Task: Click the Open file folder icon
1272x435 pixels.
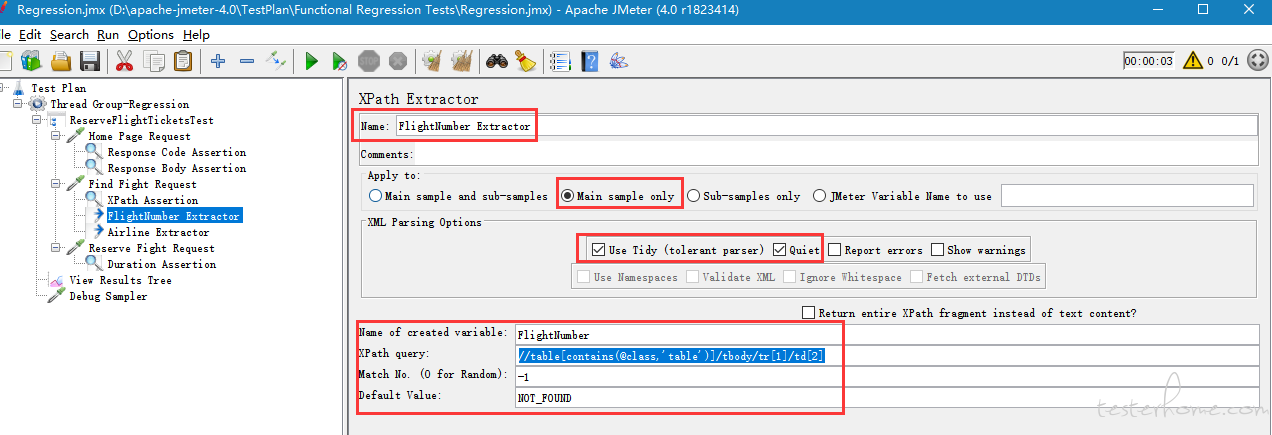Action: [61, 61]
